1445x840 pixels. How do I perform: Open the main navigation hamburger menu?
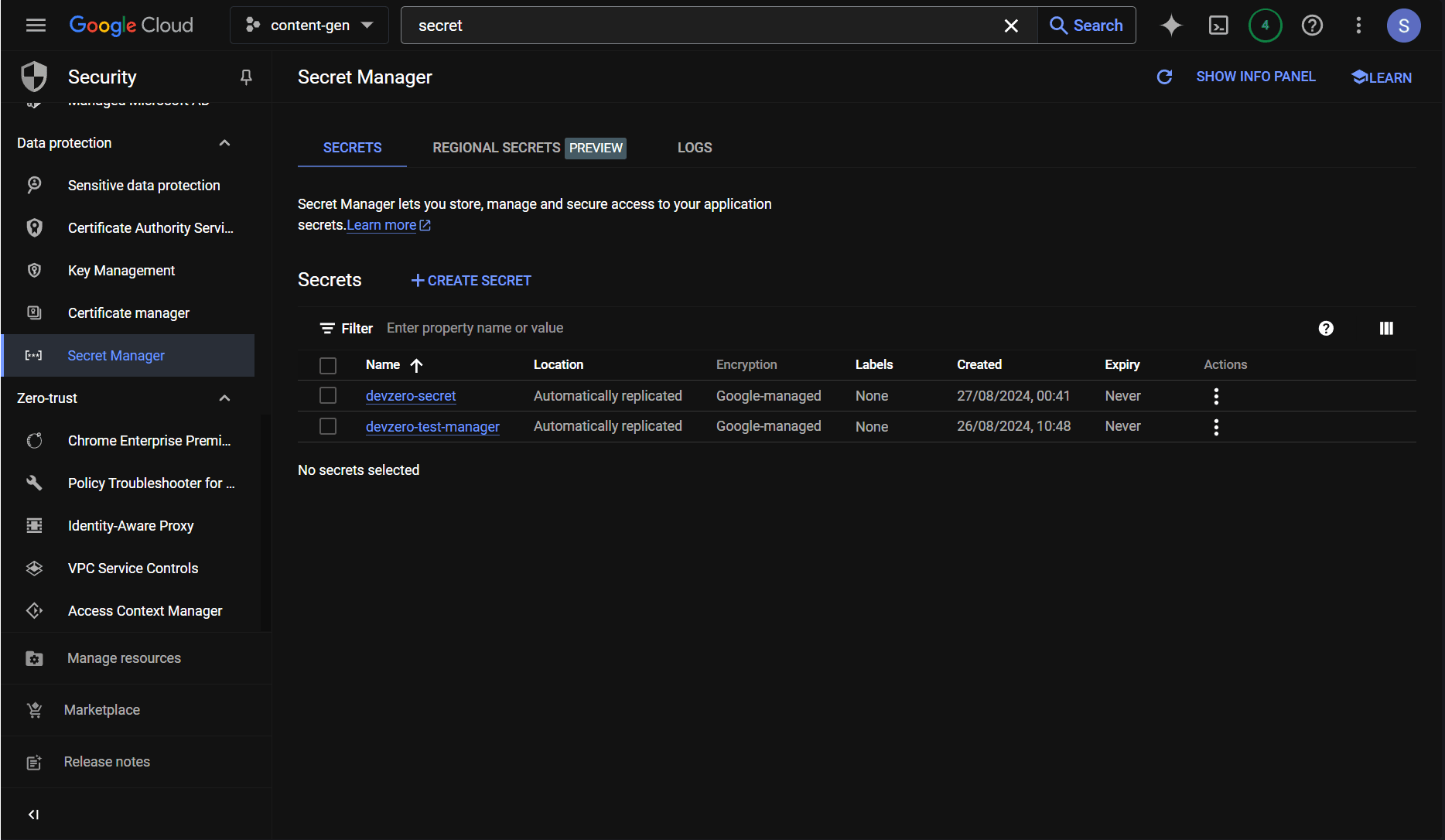click(x=36, y=26)
